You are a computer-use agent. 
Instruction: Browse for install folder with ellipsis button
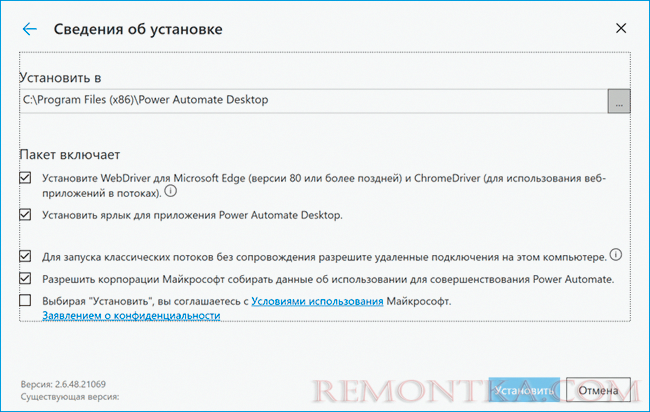pos(619,101)
